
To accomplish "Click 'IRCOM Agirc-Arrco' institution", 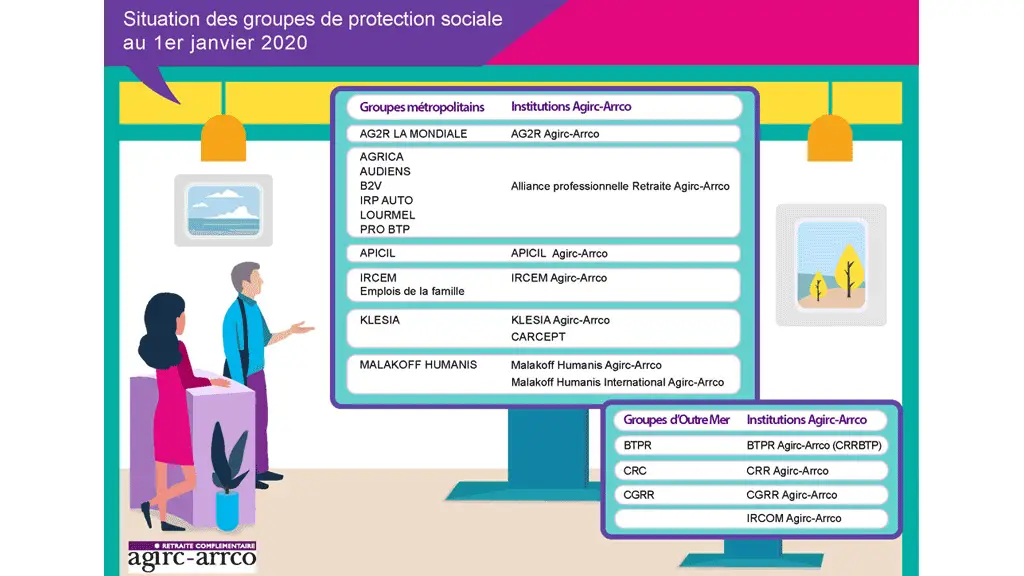I will [793, 519].
